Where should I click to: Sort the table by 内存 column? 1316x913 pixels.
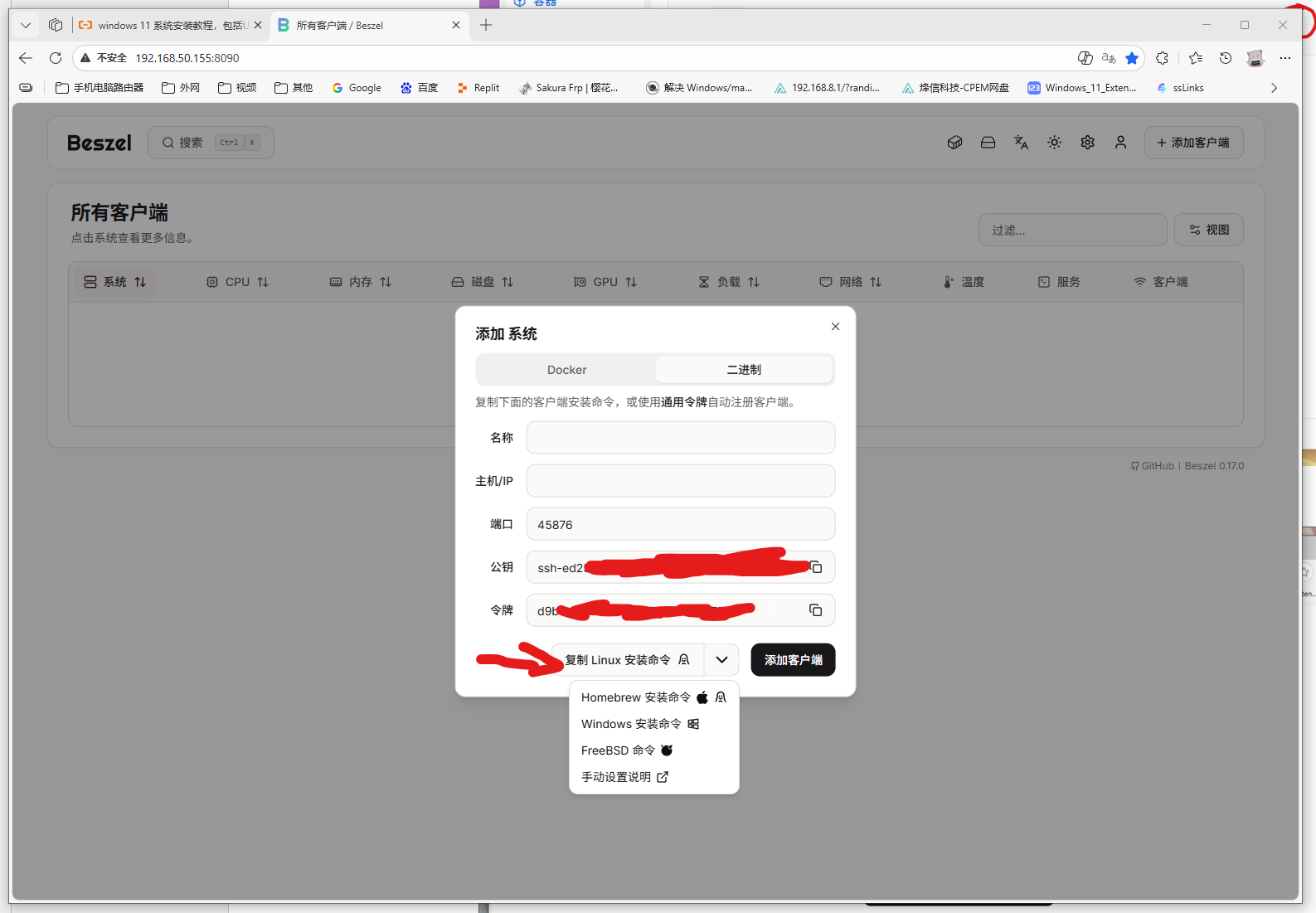click(360, 282)
